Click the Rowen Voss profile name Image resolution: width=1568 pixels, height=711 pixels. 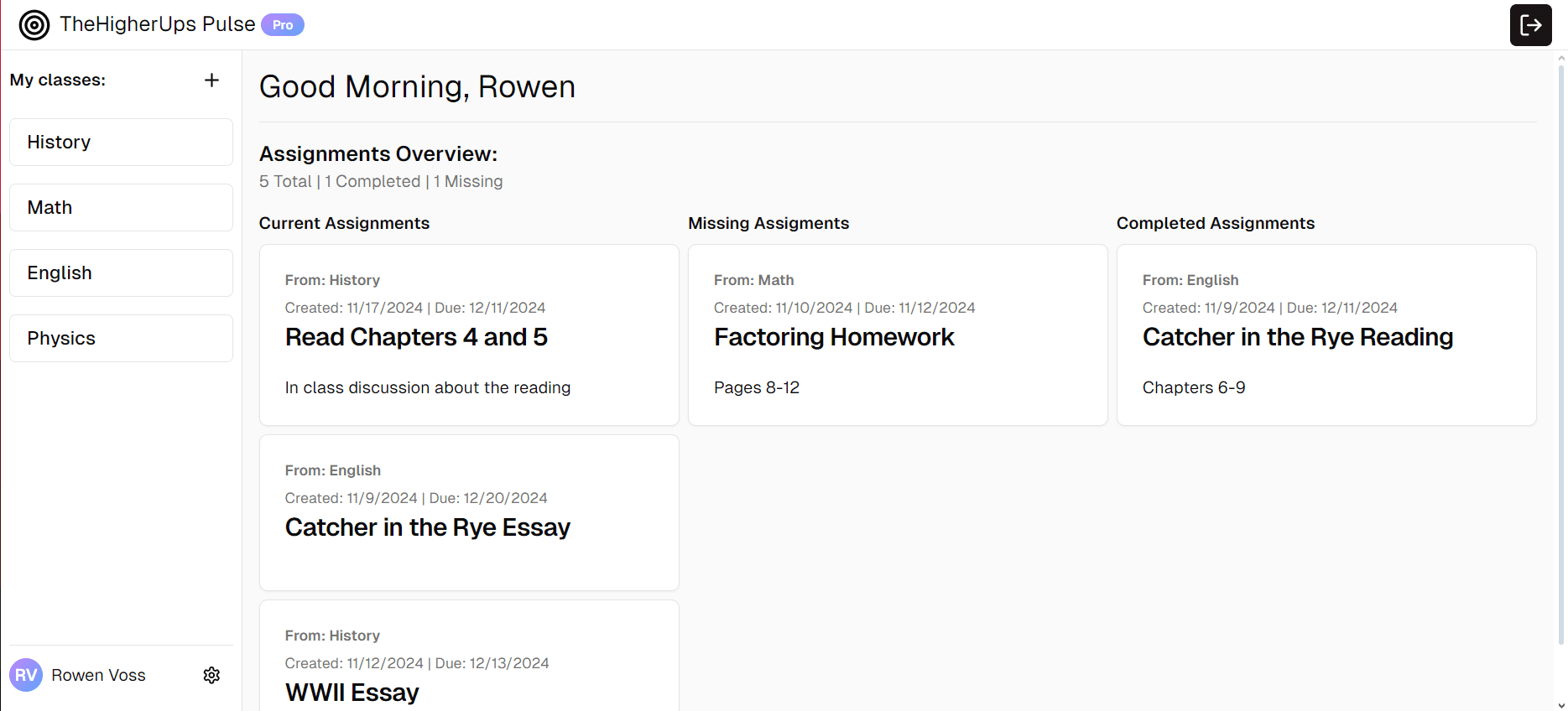click(x=98, y=676)
